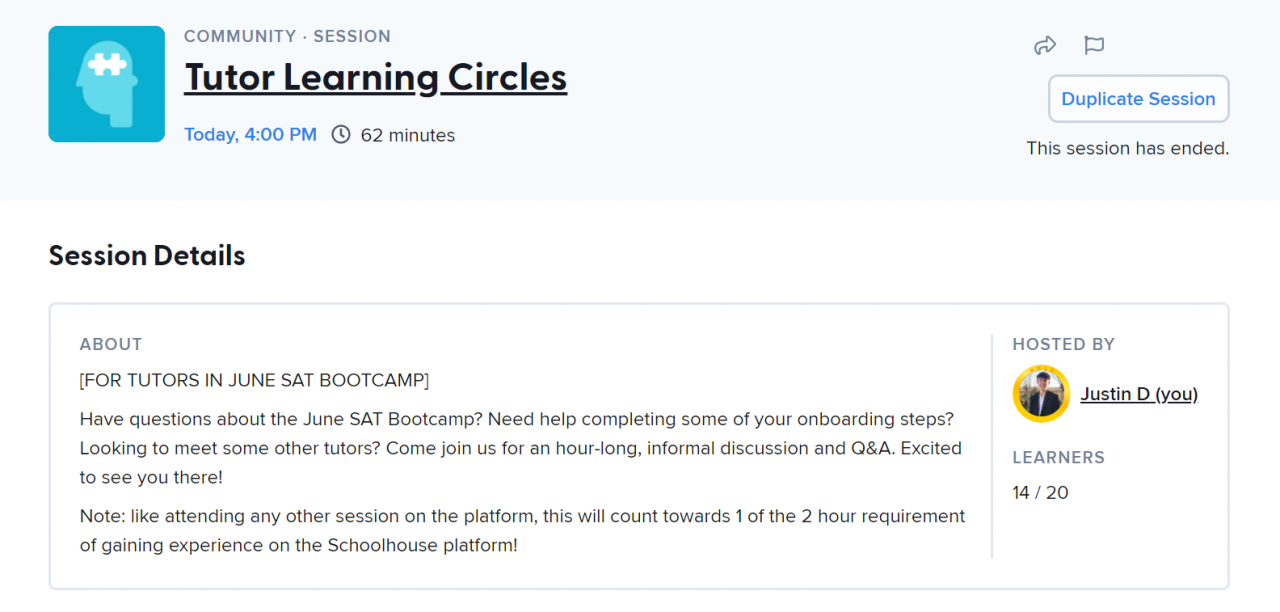1280x612 pixels.
Task: Open the Tutor Learning Circles title link
Action: click(x=375, y=77)
